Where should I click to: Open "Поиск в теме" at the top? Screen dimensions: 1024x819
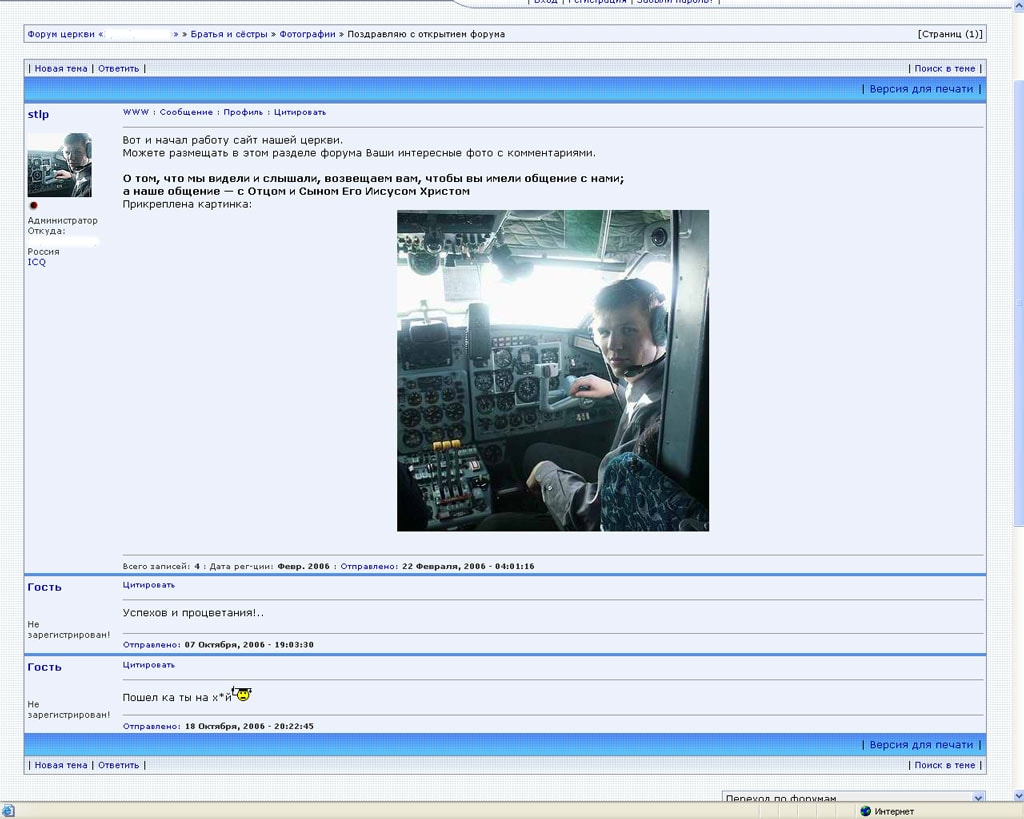coord(944,69)
